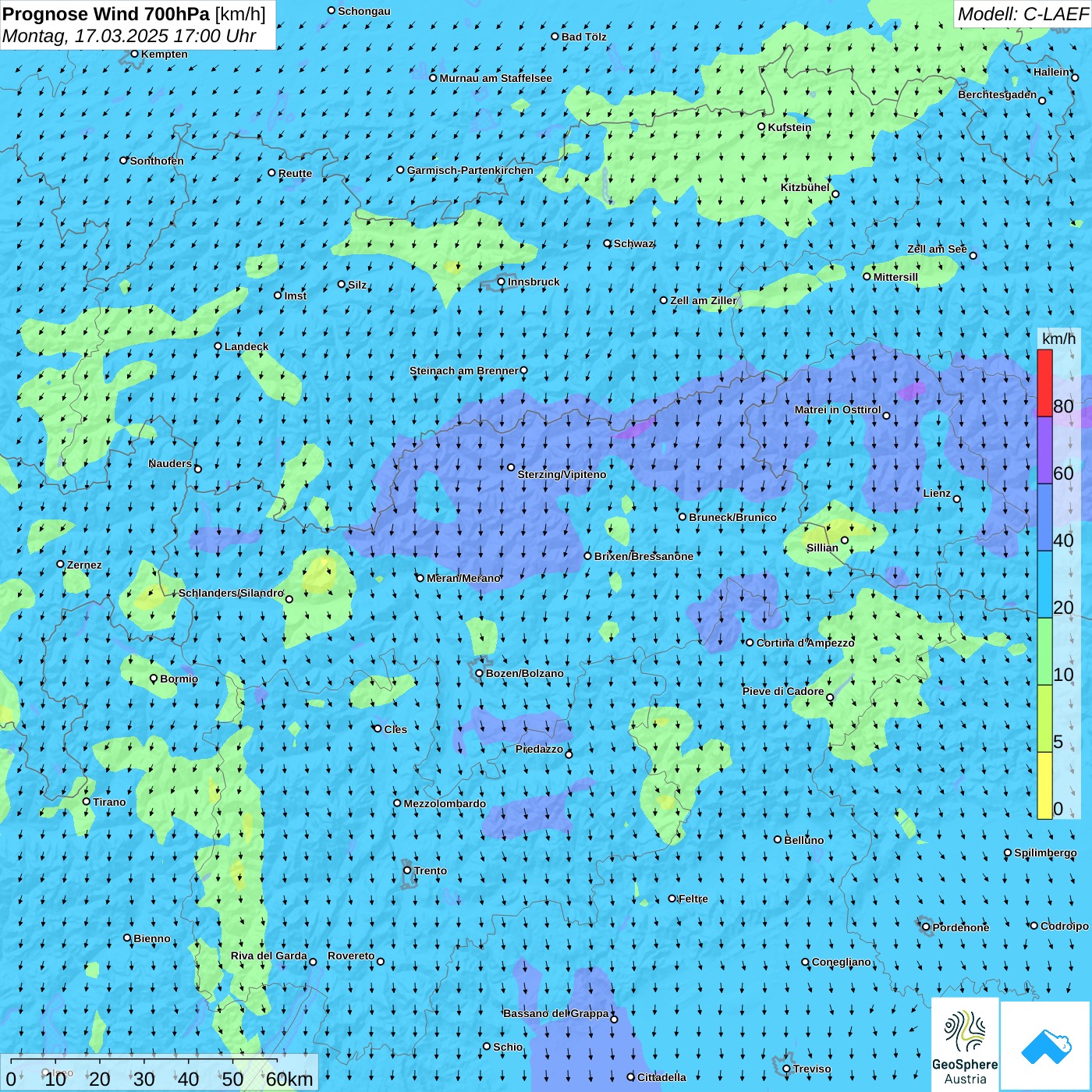Click the Sillian location marker
The image size is (1092, 1092).
[845, 540]
